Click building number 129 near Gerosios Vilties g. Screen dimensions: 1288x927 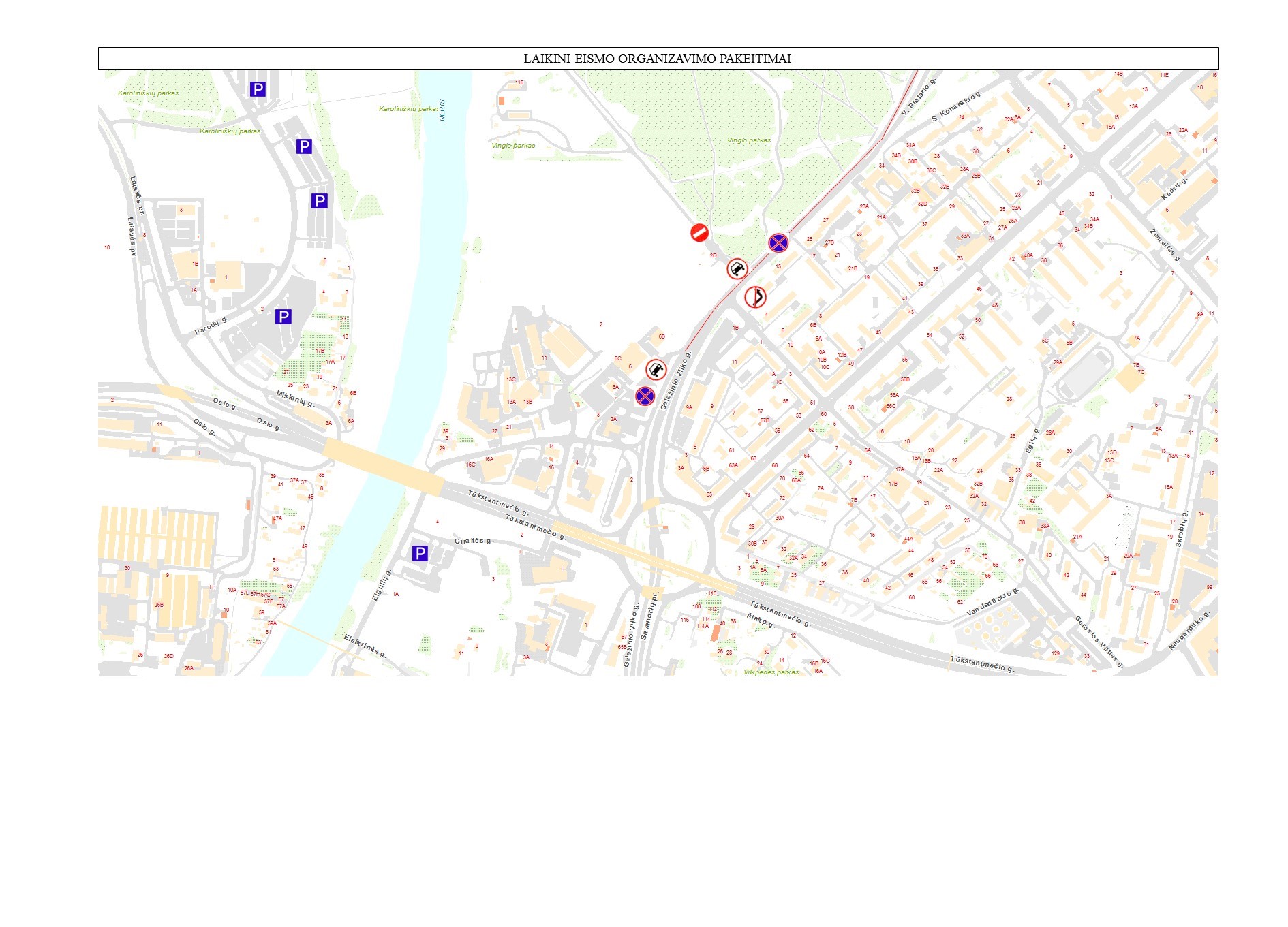(1056, 653)
